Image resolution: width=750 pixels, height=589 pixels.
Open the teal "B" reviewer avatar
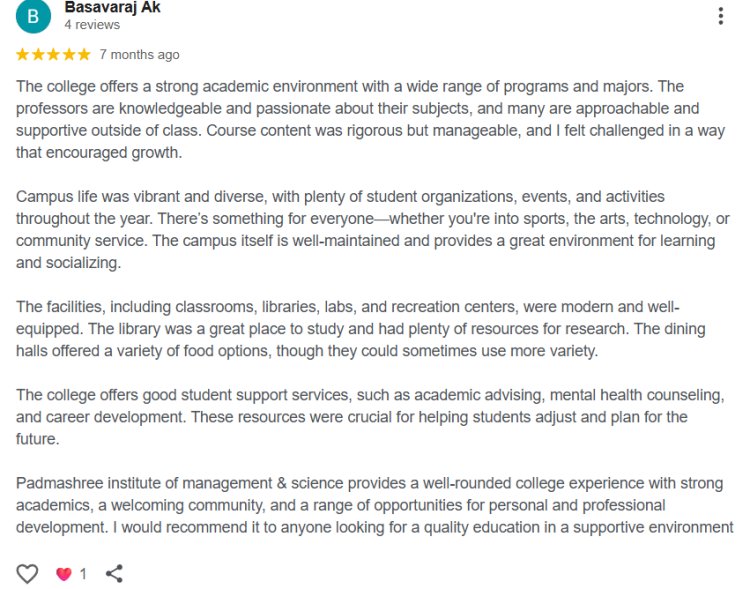click(33, 16)
